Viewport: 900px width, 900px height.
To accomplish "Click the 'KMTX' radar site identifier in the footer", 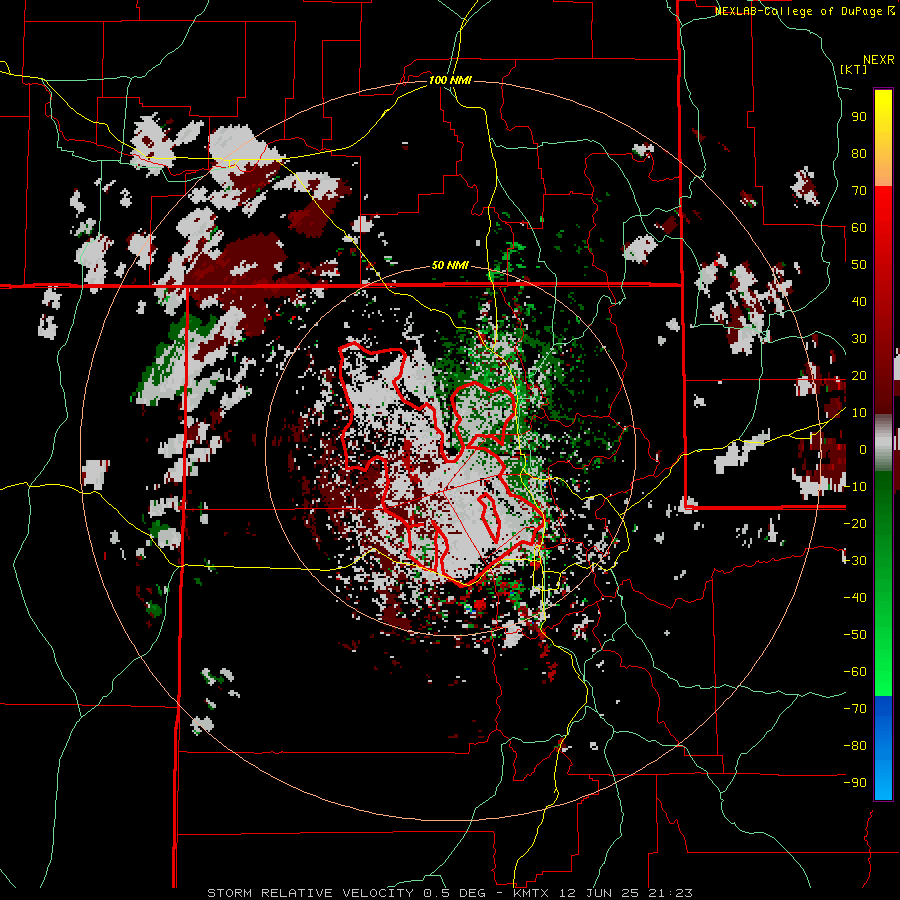I will (x=531, y=893).
